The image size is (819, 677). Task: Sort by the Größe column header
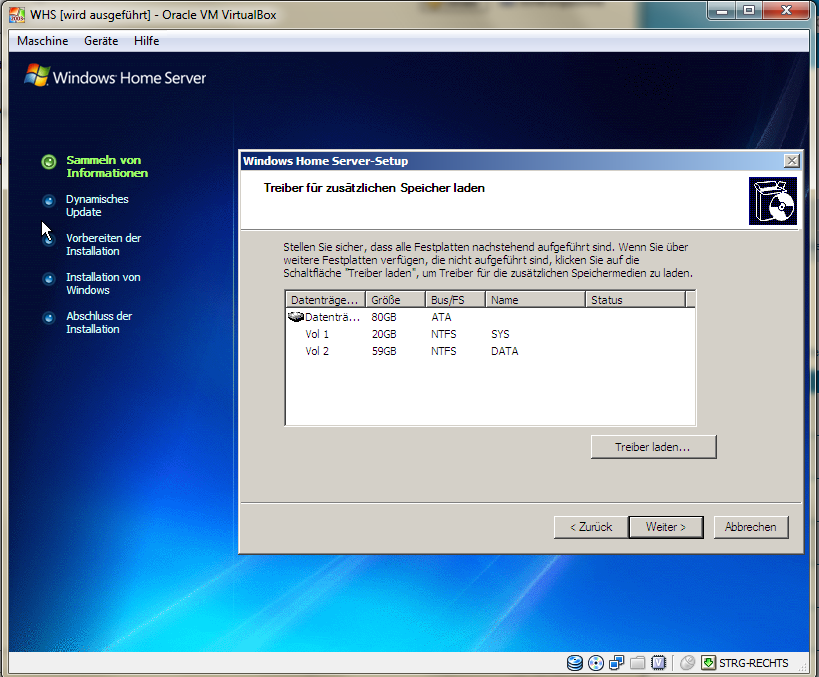click(395, 300)
